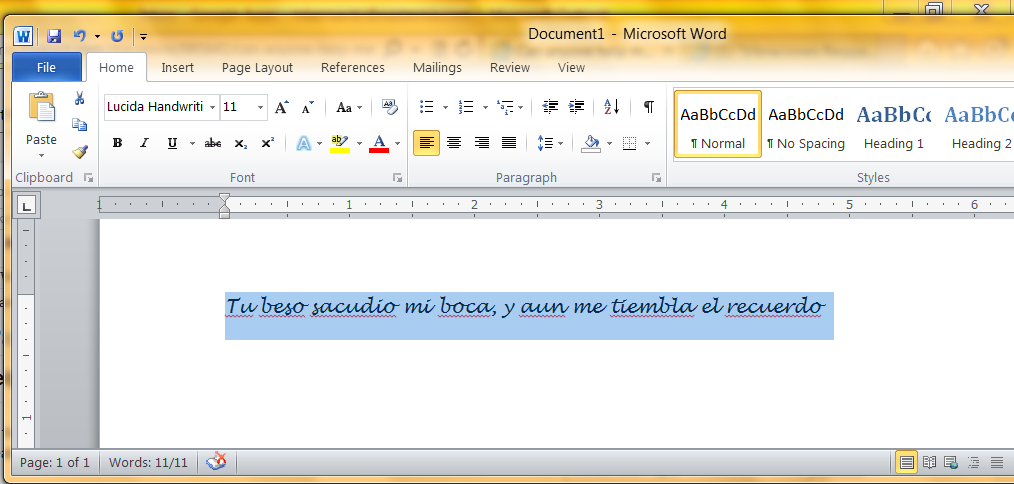
Task: Click the Shading paint bucket icon
Action: pos(591,143)
